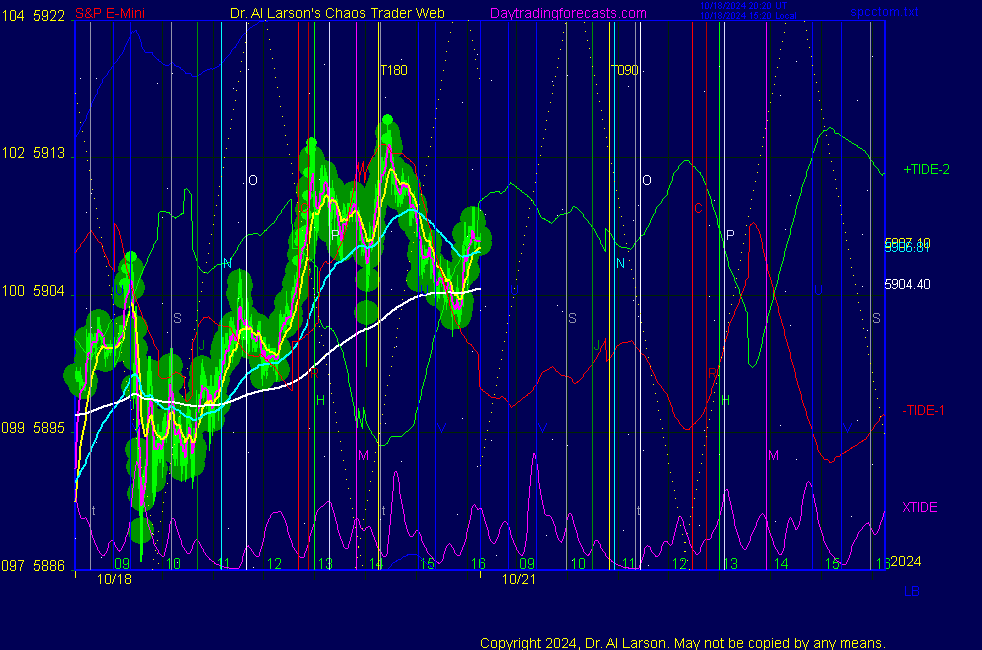Click the 5904 price level label
Image resolution: width=982 pixels, height=650 pixels.
coord(49,292)
